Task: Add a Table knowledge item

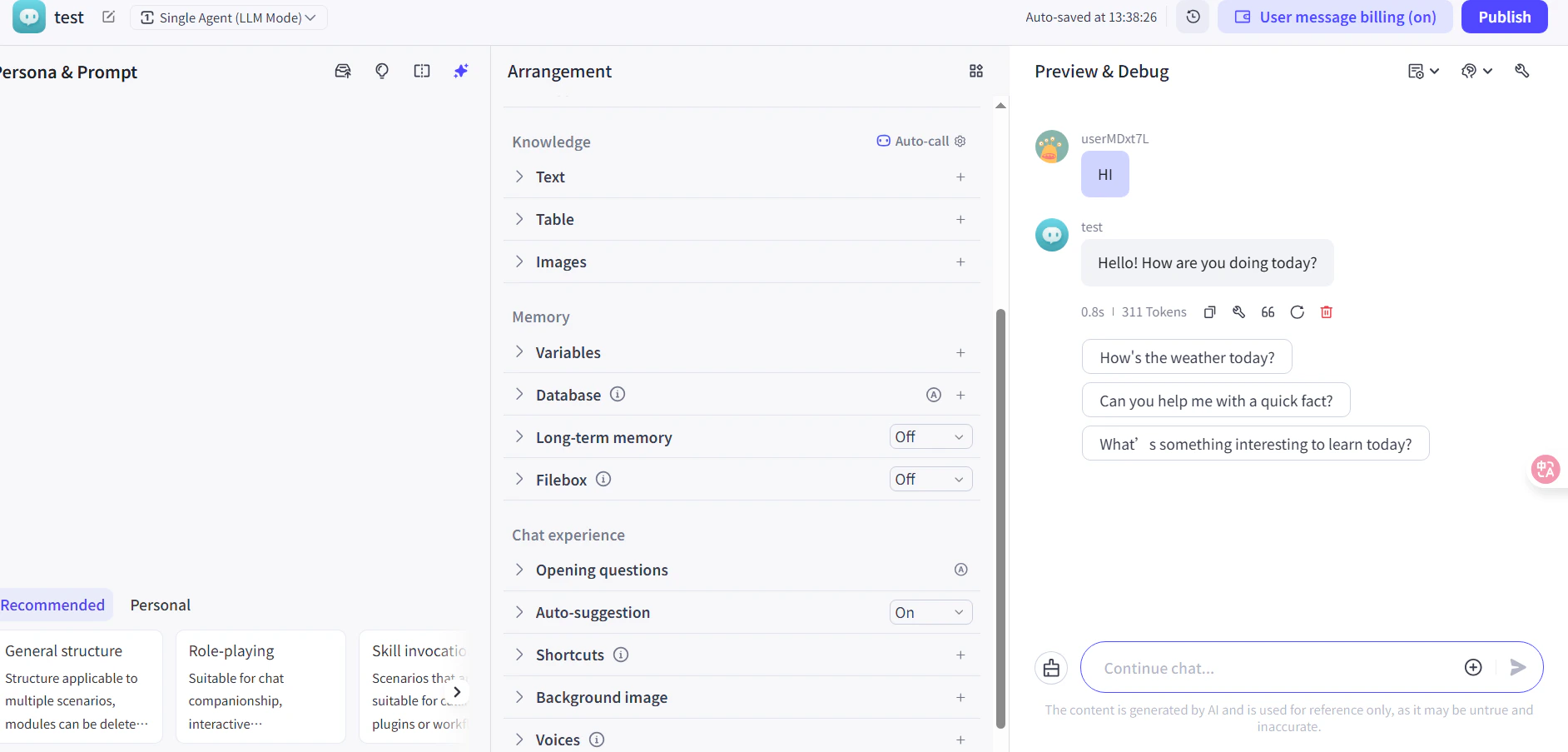Action: pos(960,219)
